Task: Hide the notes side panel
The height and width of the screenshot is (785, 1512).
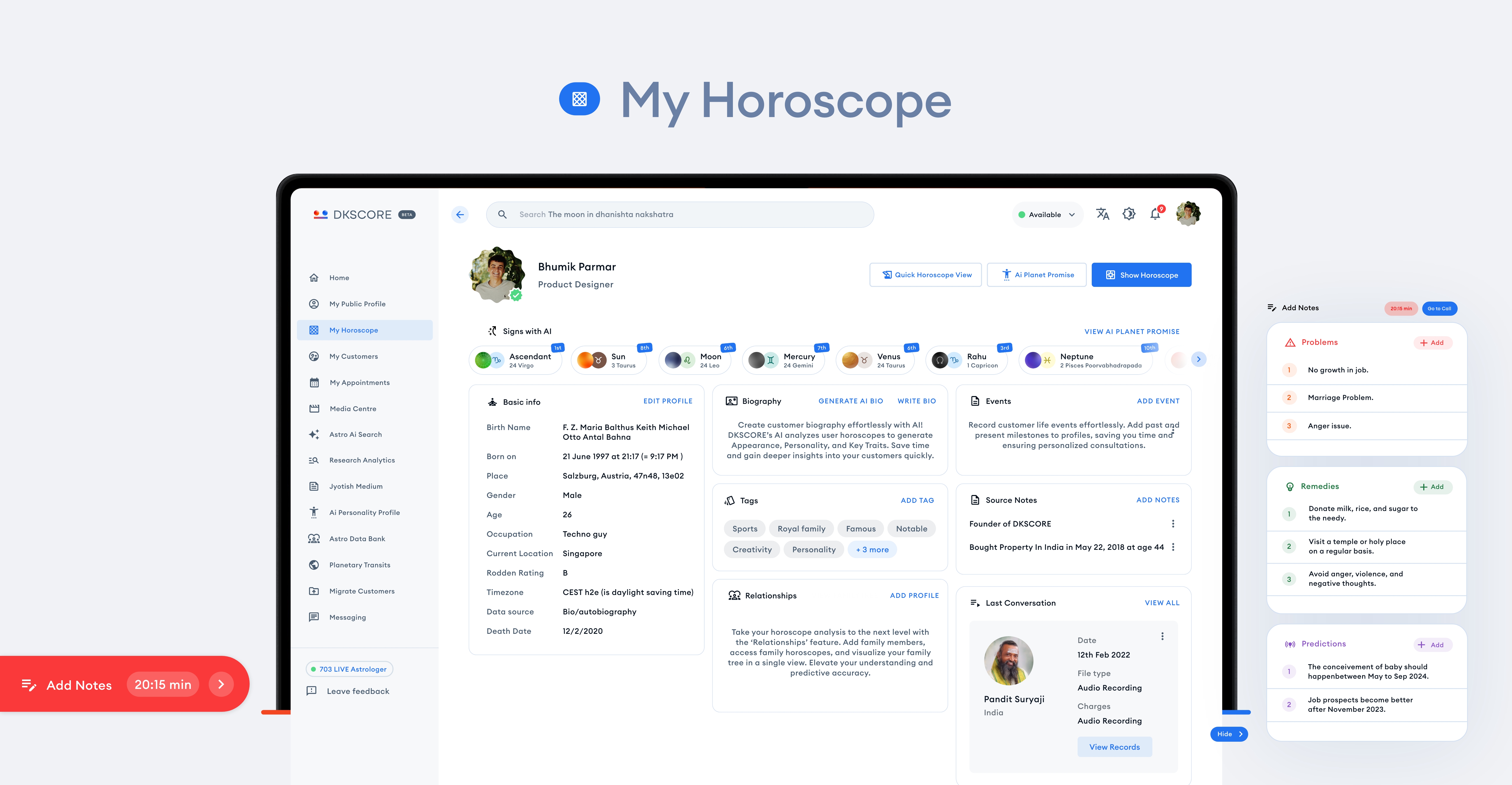Action: 1228,734
